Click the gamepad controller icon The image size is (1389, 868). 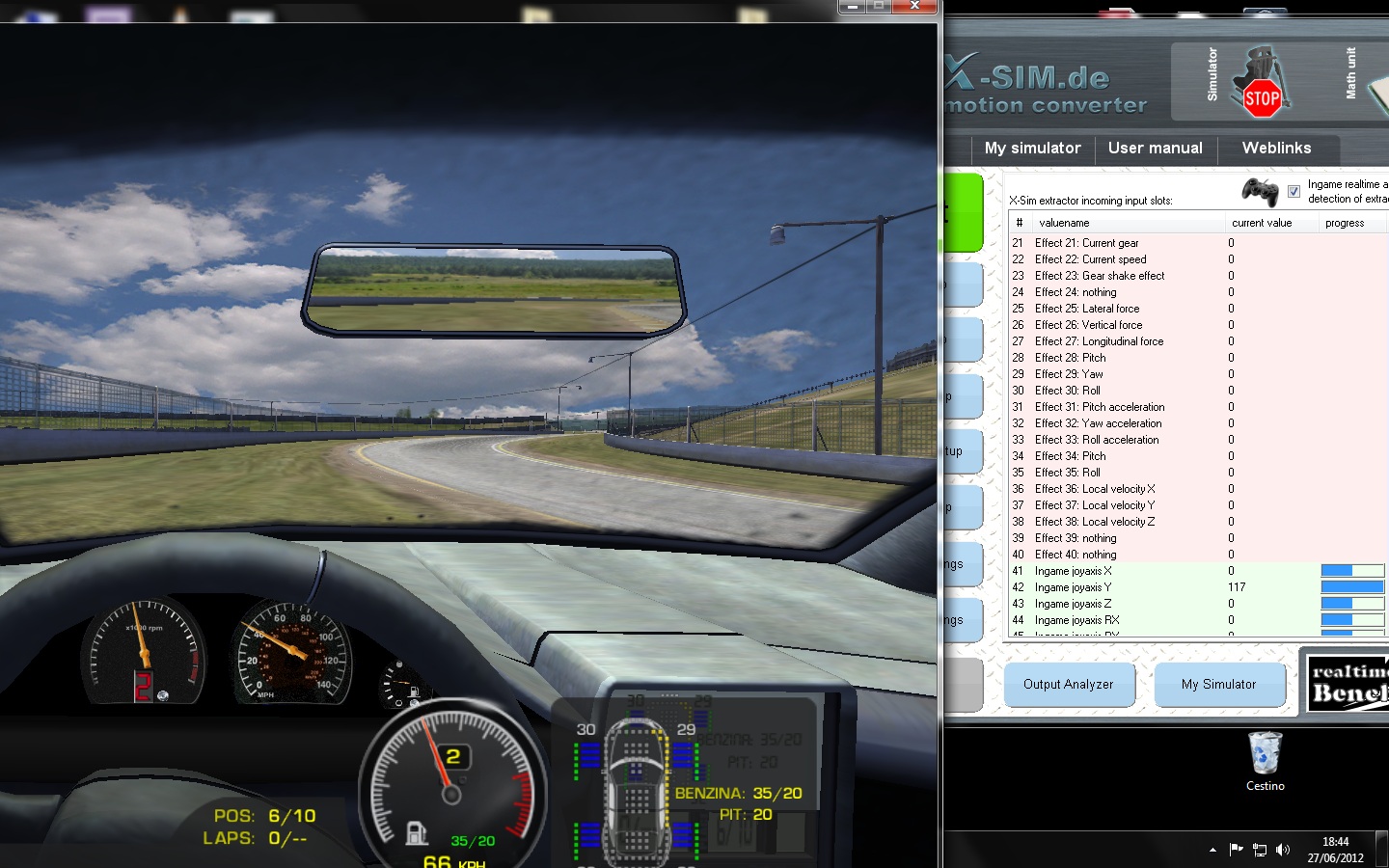point(1260,191)
